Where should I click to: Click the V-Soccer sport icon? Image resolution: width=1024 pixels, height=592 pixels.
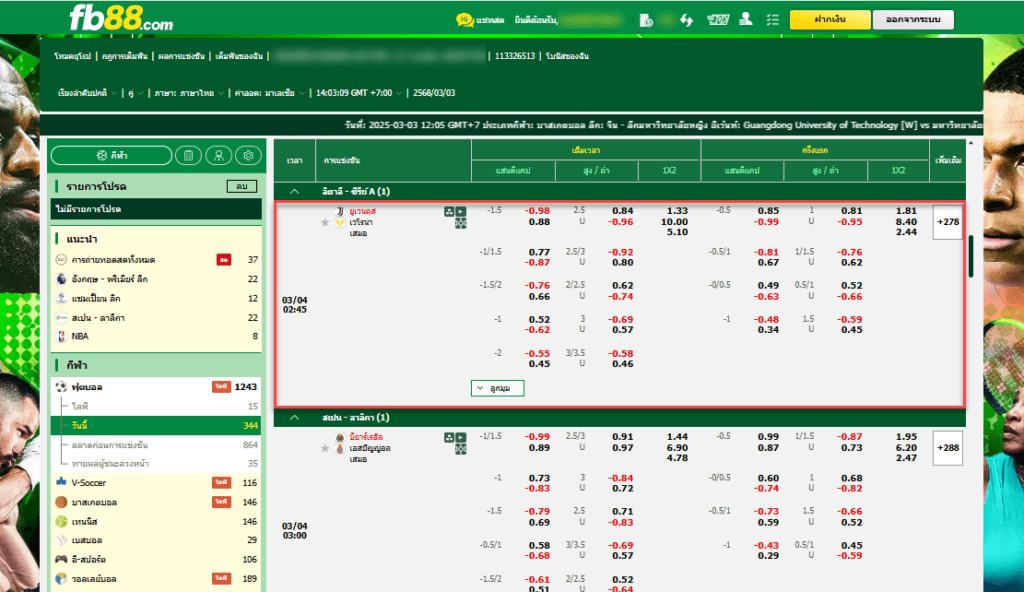[x=61, y=482]
